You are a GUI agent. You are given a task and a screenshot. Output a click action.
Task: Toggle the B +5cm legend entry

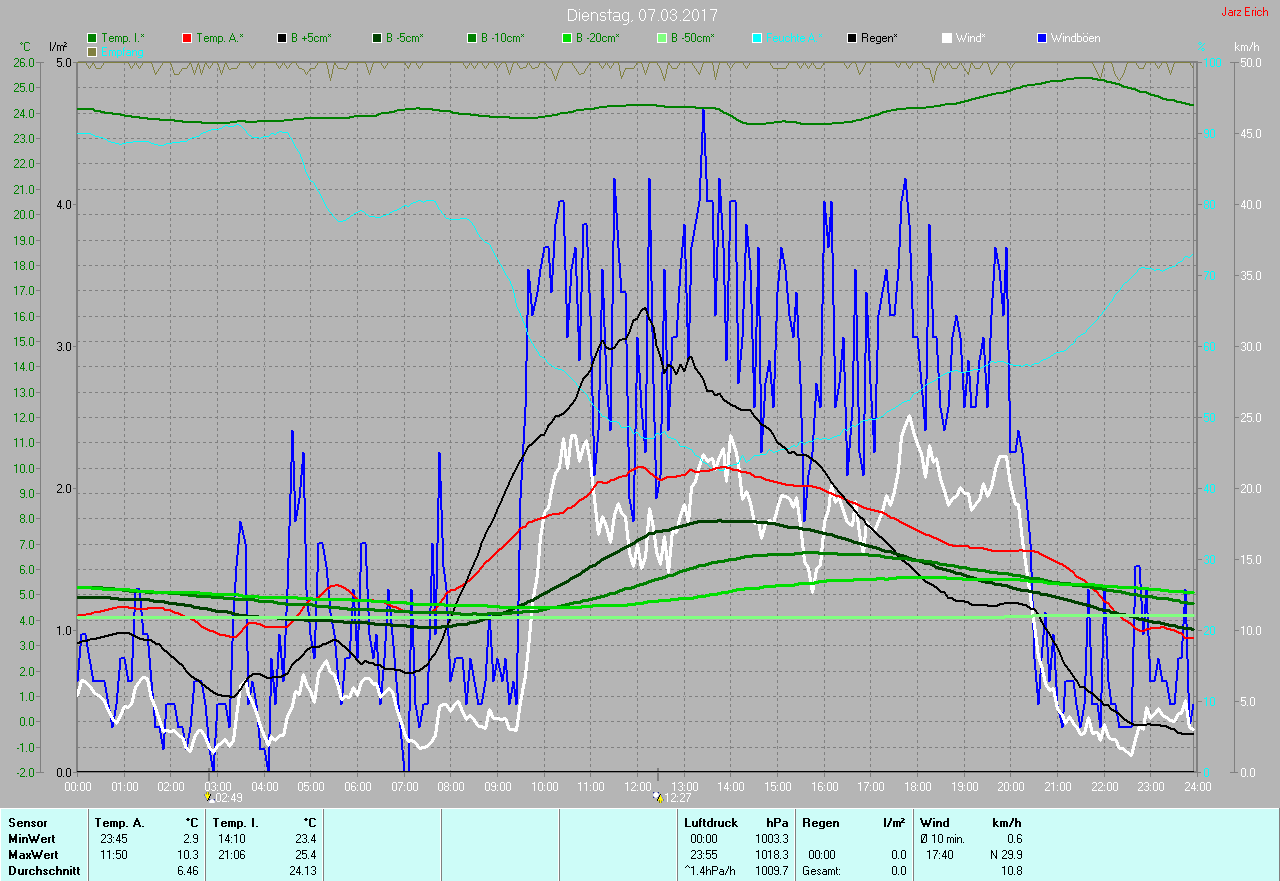[283, 38]
